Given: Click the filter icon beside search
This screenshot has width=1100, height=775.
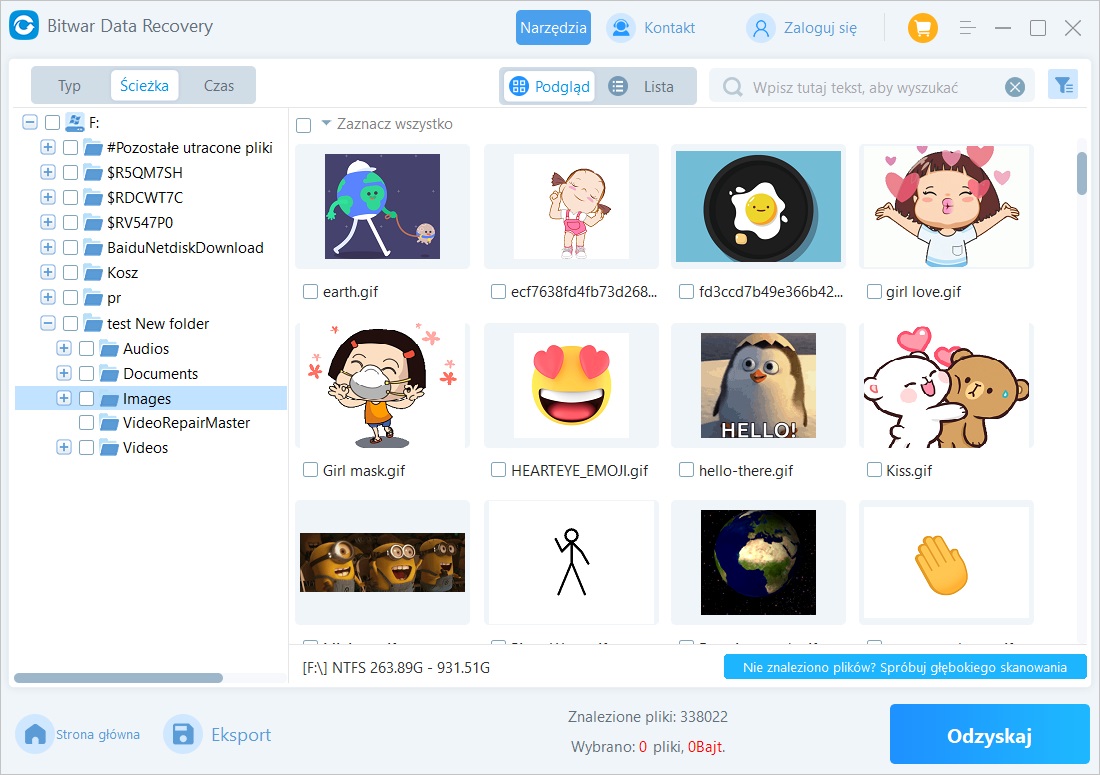Looking at the screenshot, I should (1062, 86).
